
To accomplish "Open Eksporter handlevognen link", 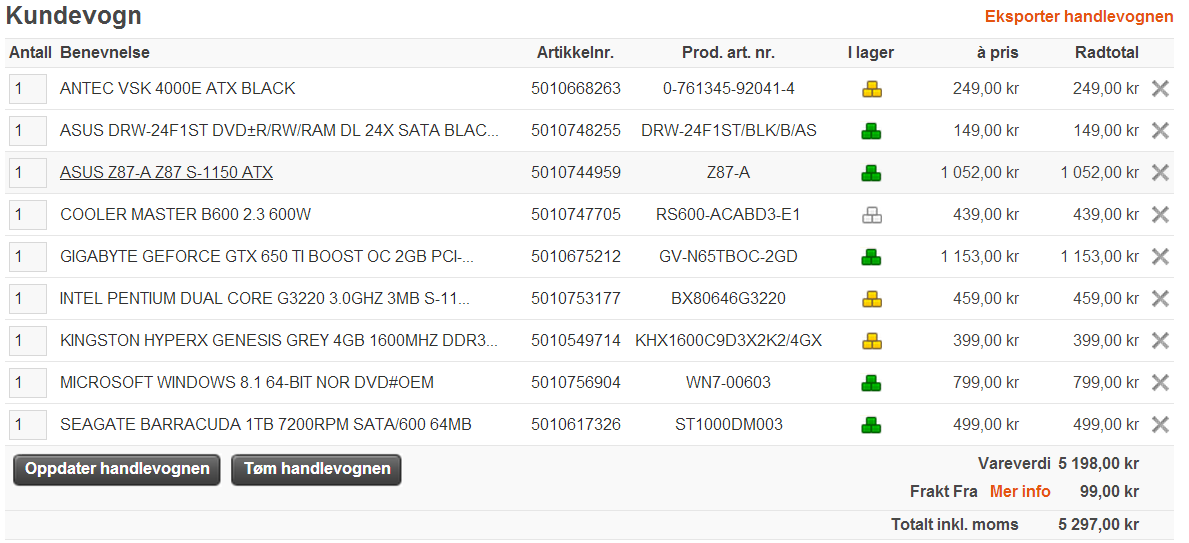I will pyautogui.click(x=1079, y=17).
